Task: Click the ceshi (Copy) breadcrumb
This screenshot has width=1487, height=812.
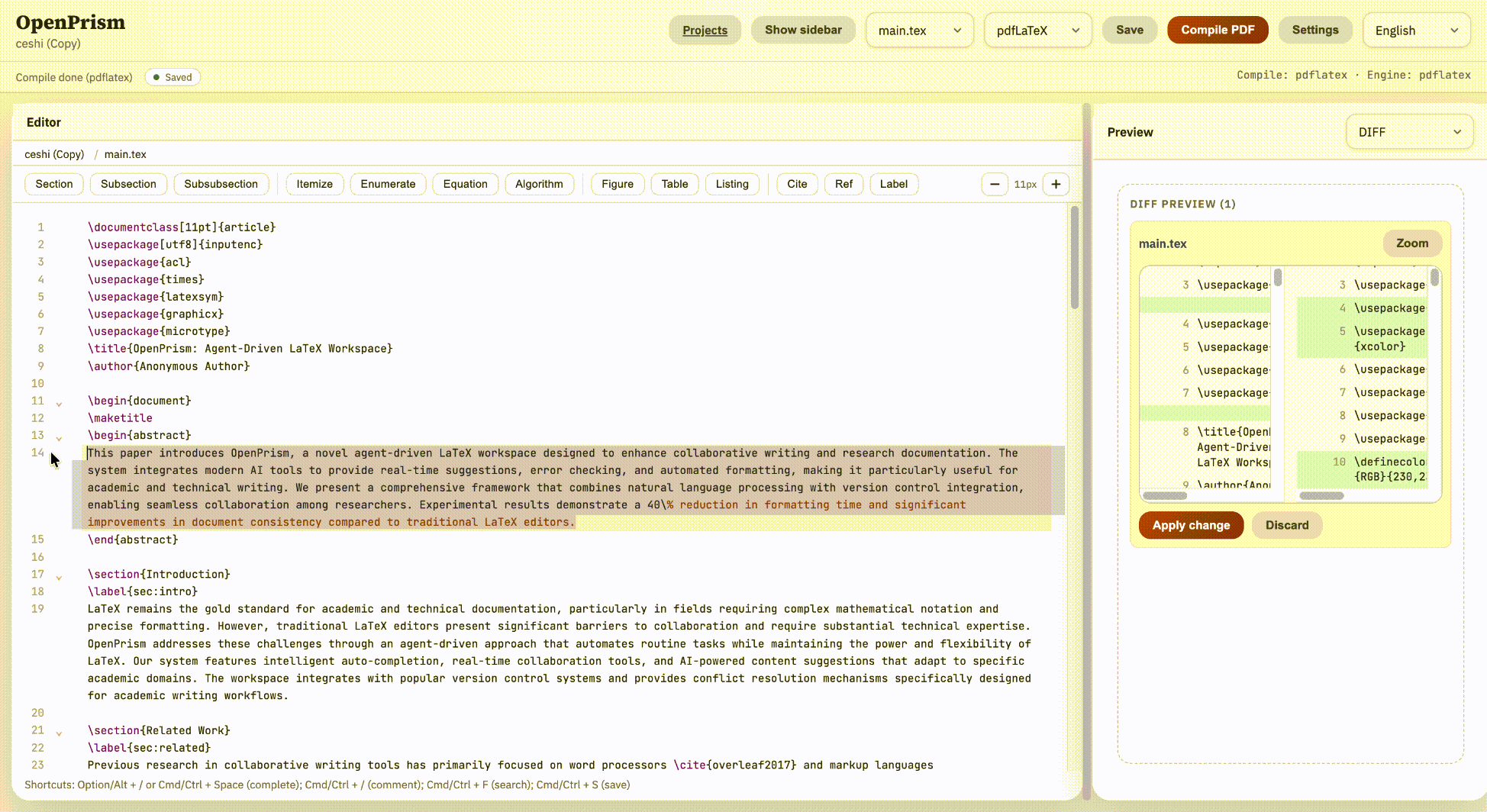Action: point(54,154)
